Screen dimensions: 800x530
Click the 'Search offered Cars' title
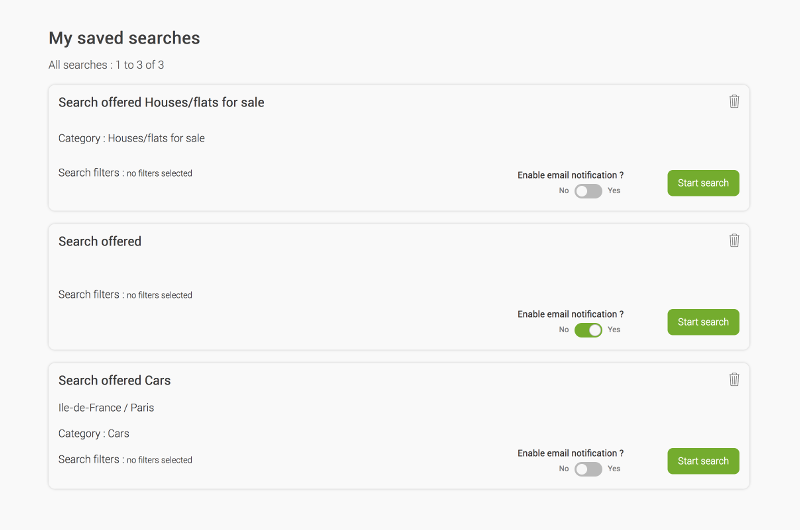coord(114,380)
